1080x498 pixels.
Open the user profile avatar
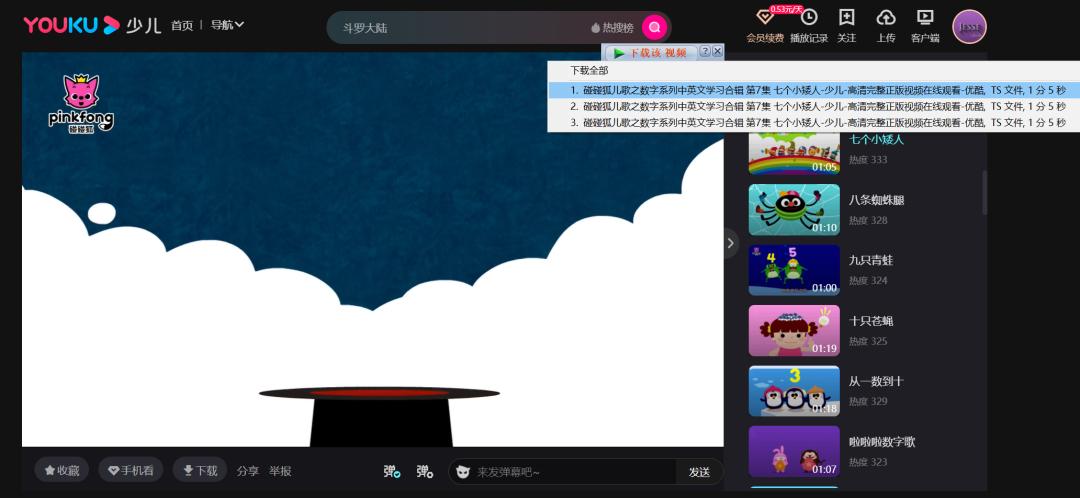970,27
